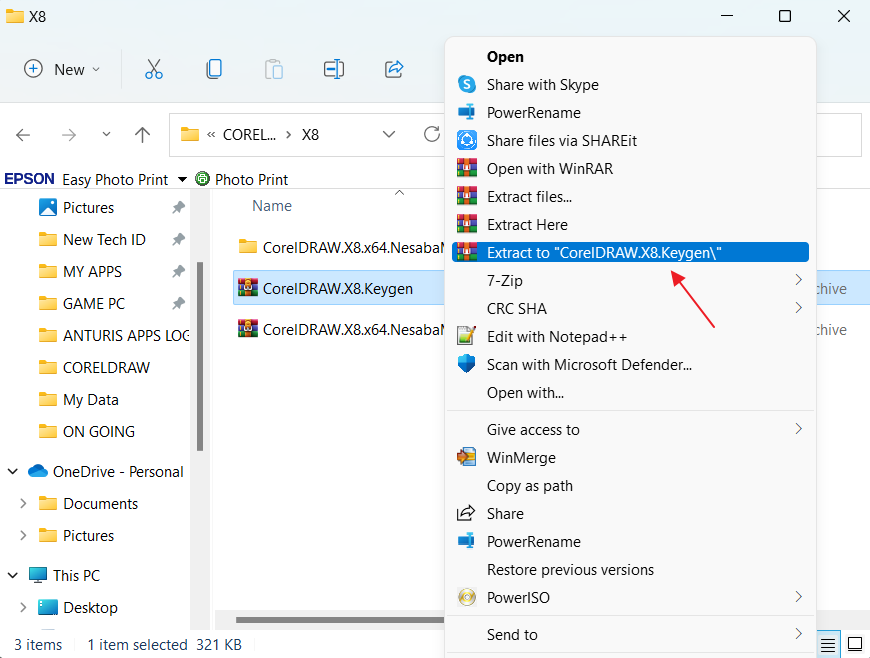The width and height of the screenshot is (870, 658).
Task: Choose Open in the context menu
Action: [x=630, y=57]
